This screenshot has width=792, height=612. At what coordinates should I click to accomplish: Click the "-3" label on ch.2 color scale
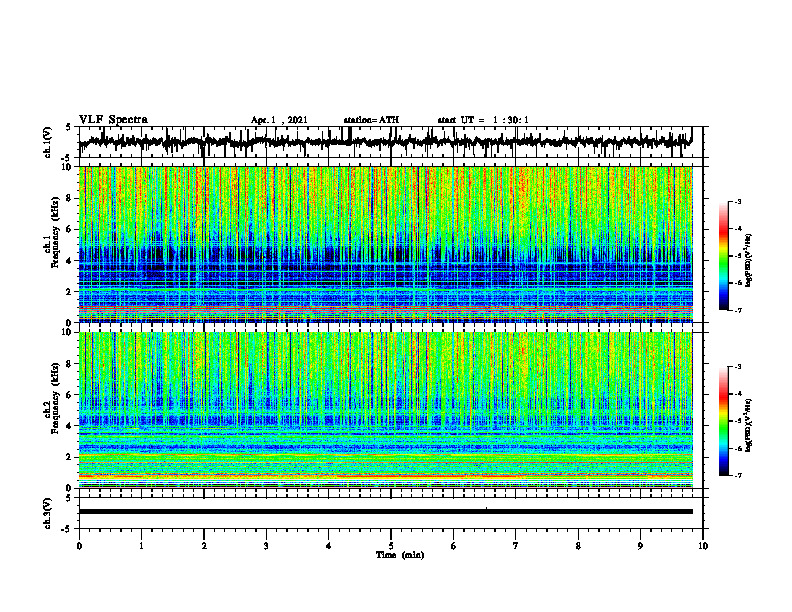coord(738,367)
